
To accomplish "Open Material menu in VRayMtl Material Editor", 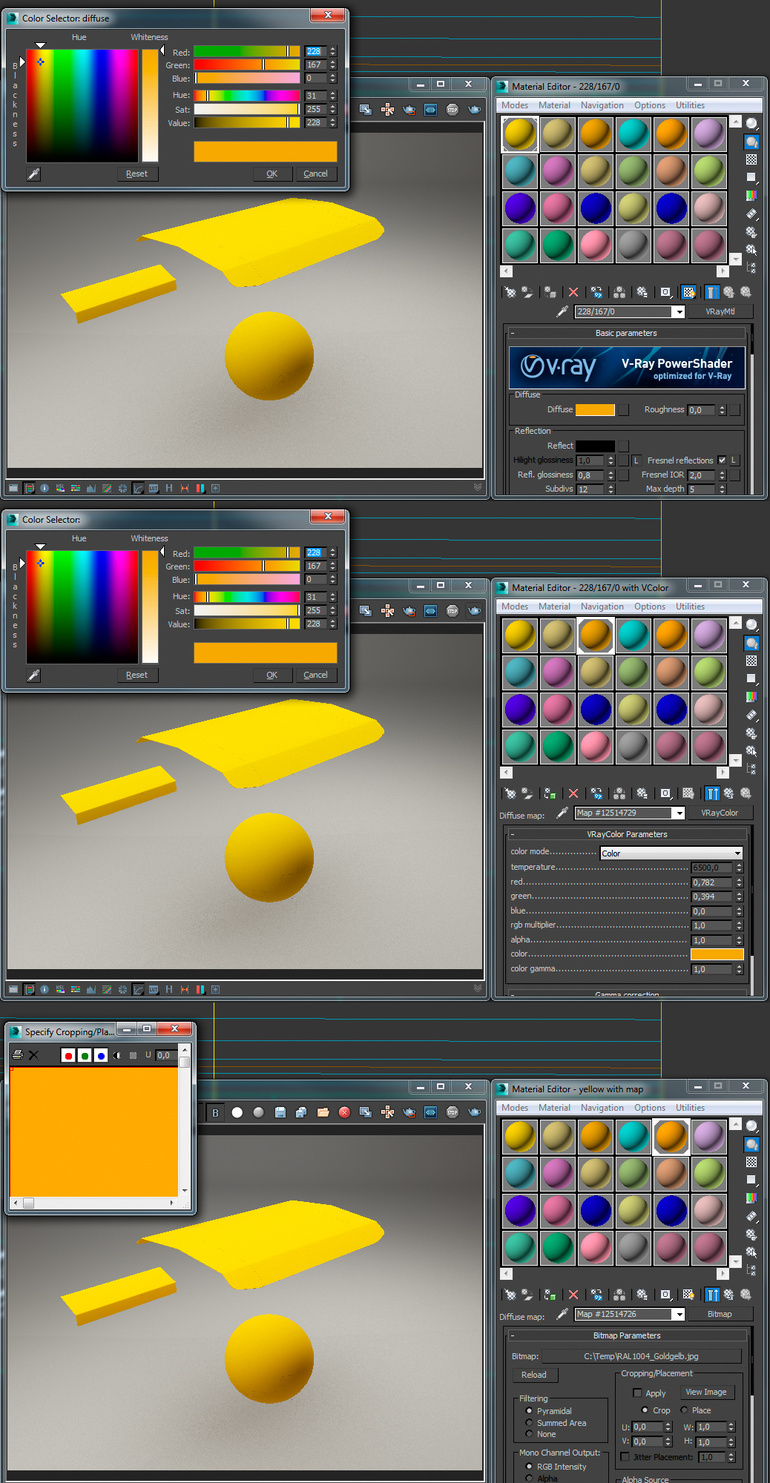I will click(x=554, y=105).
